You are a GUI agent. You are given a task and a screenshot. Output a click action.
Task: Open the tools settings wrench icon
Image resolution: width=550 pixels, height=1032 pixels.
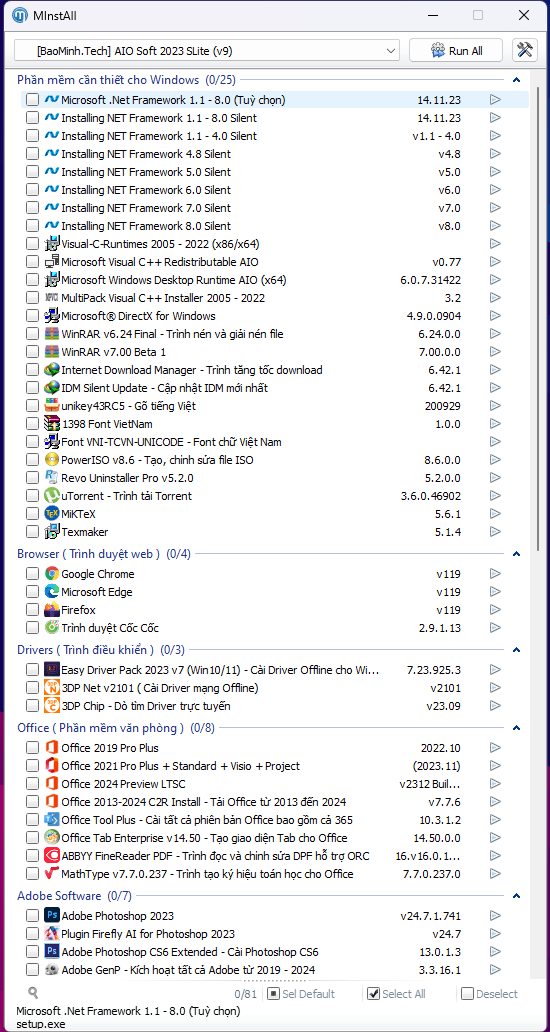pyautogui.click(x=524, y=51)
